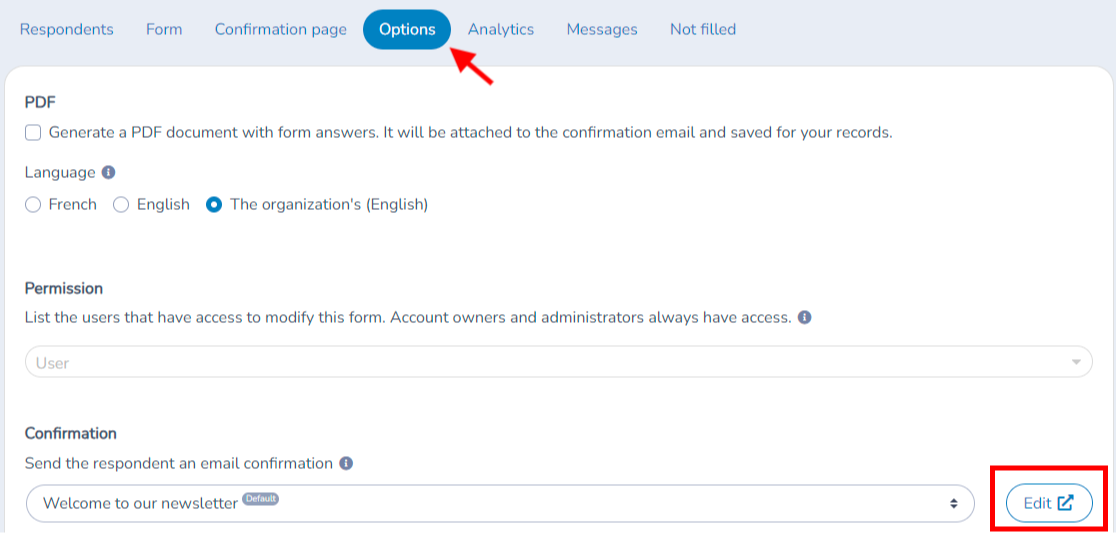The width and height of the screenshot is (1116, 533).
Task: Click the 'Send the respondent an email confirmation' text
Action: pos(179,463)
